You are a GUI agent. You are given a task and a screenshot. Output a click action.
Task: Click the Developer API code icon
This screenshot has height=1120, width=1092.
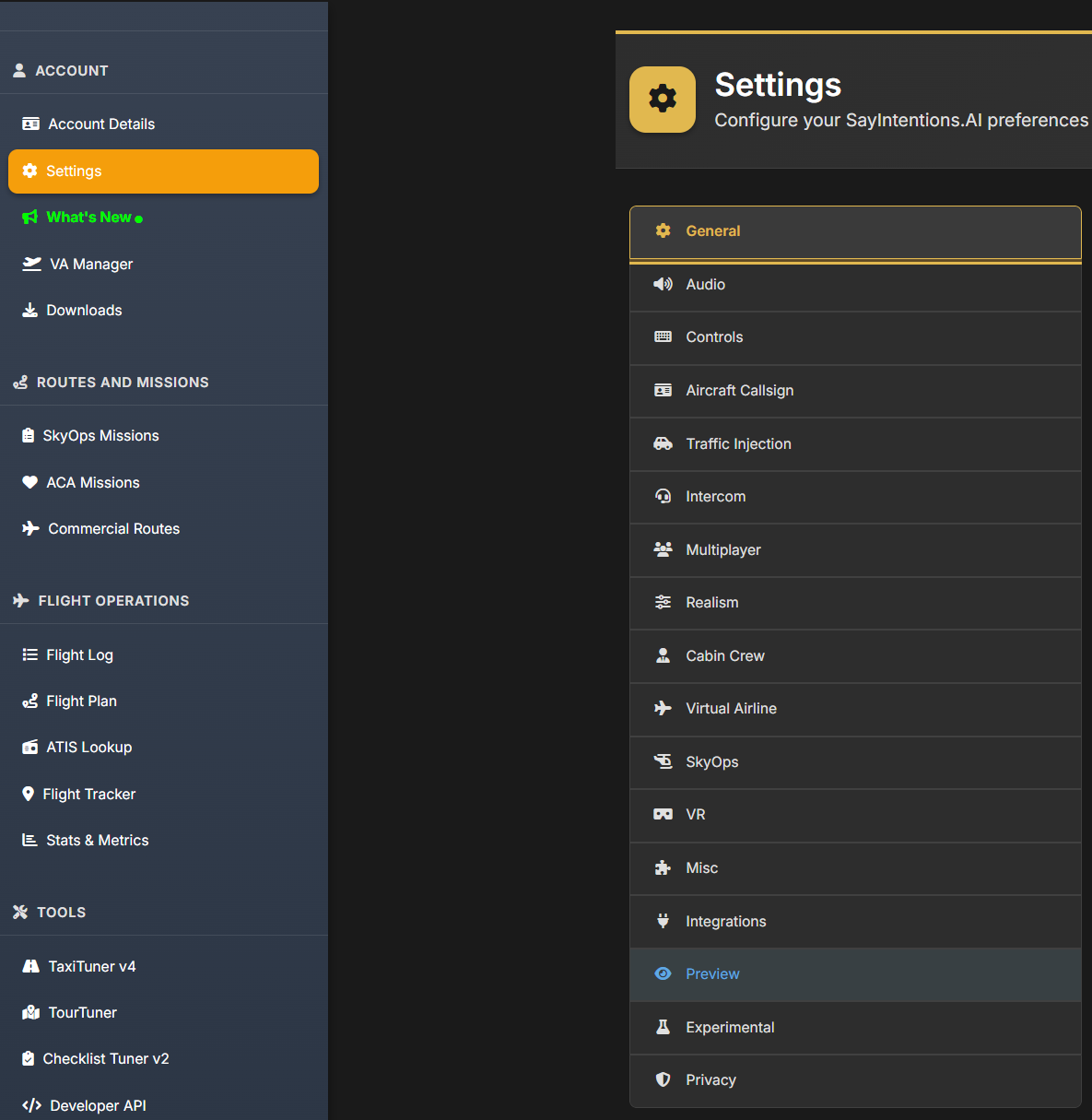coord(32,1105)
